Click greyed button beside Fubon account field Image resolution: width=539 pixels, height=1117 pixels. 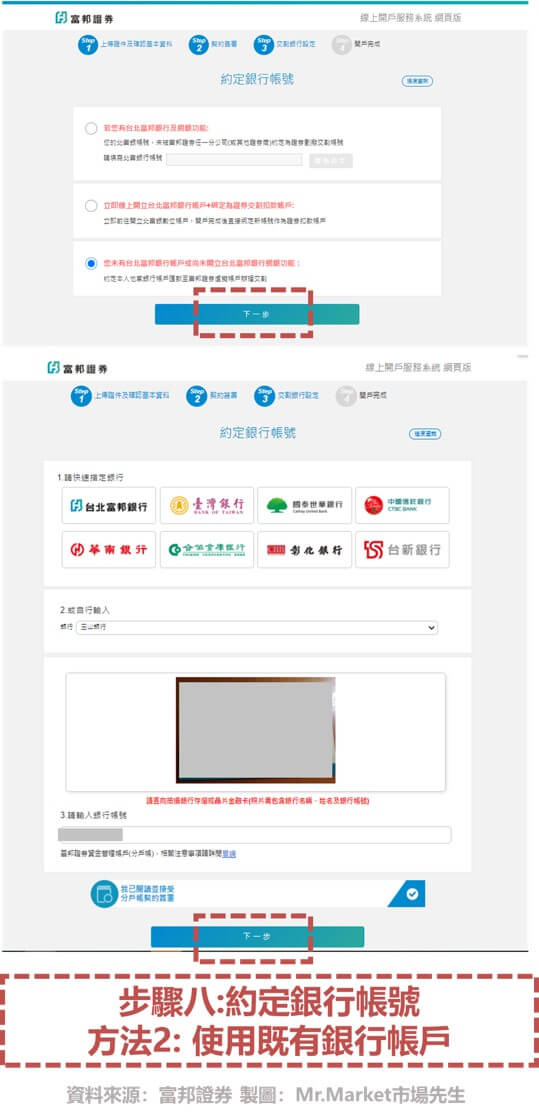331,160
